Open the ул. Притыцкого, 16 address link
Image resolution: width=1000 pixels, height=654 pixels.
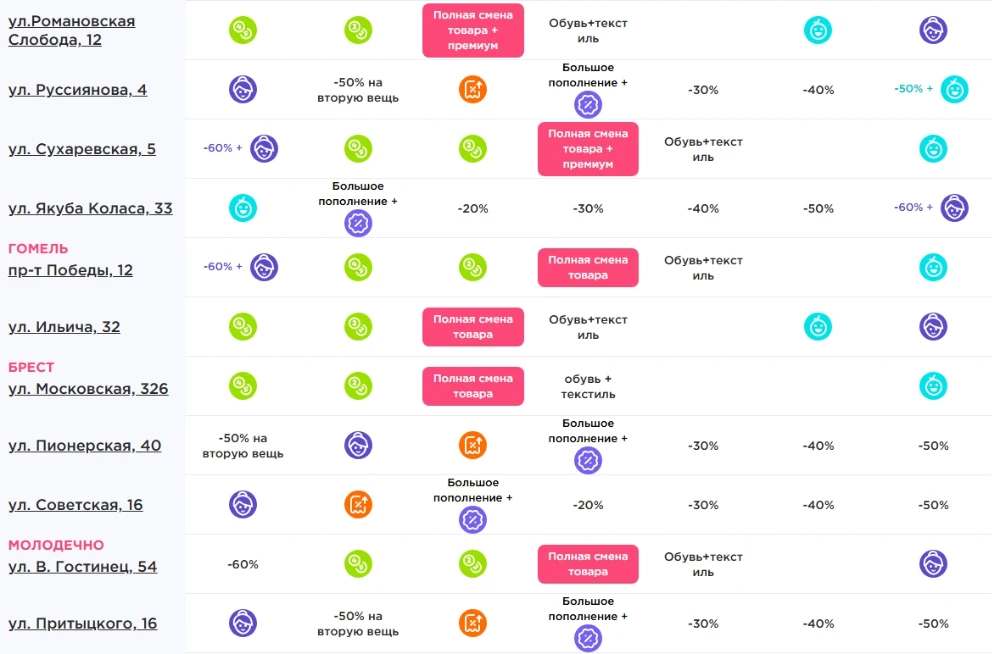82,624
